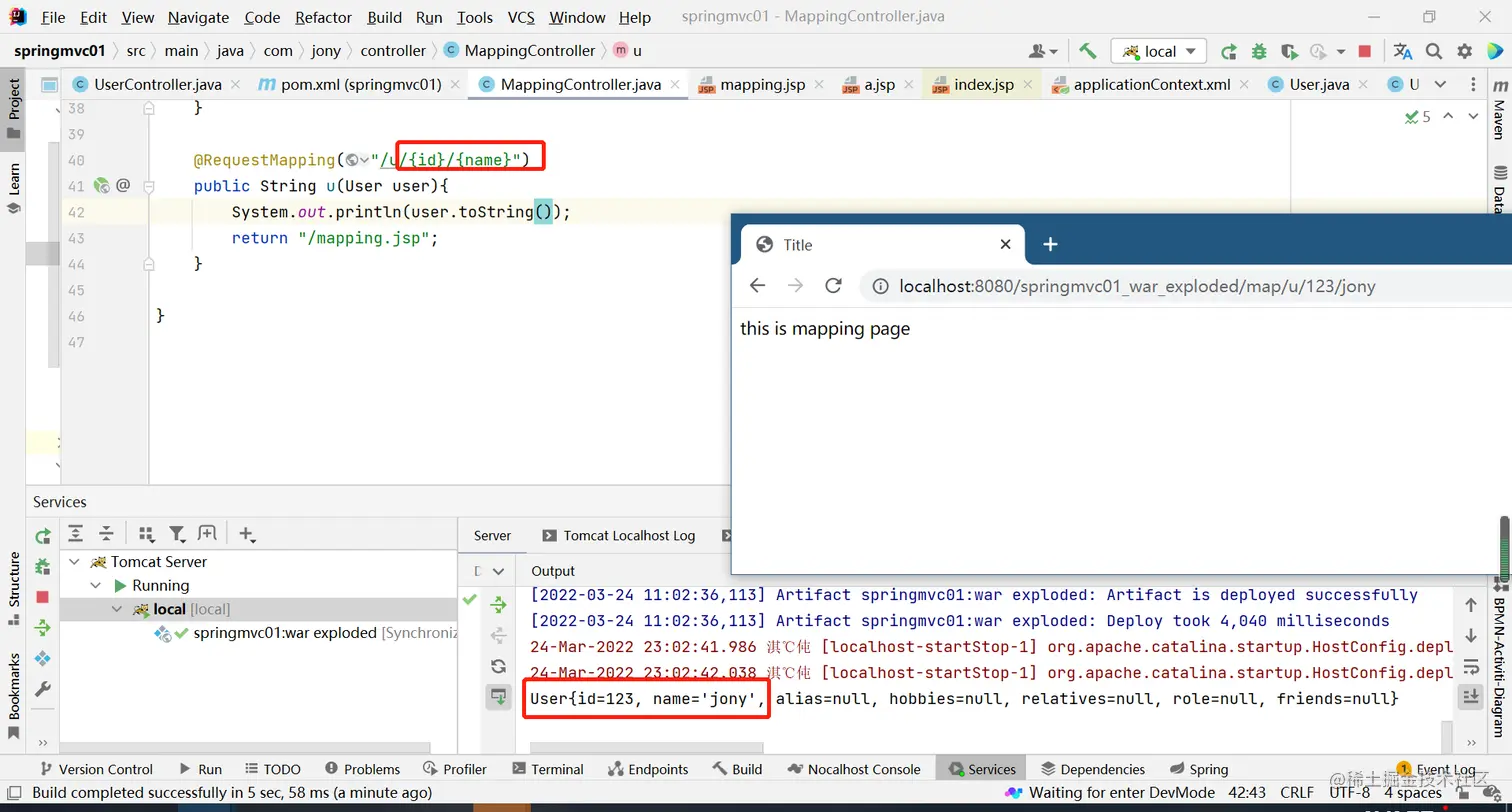Switch to the applicationContext.xml tab
Viewport: 1512px width, 812px height.
(1152, 84)
